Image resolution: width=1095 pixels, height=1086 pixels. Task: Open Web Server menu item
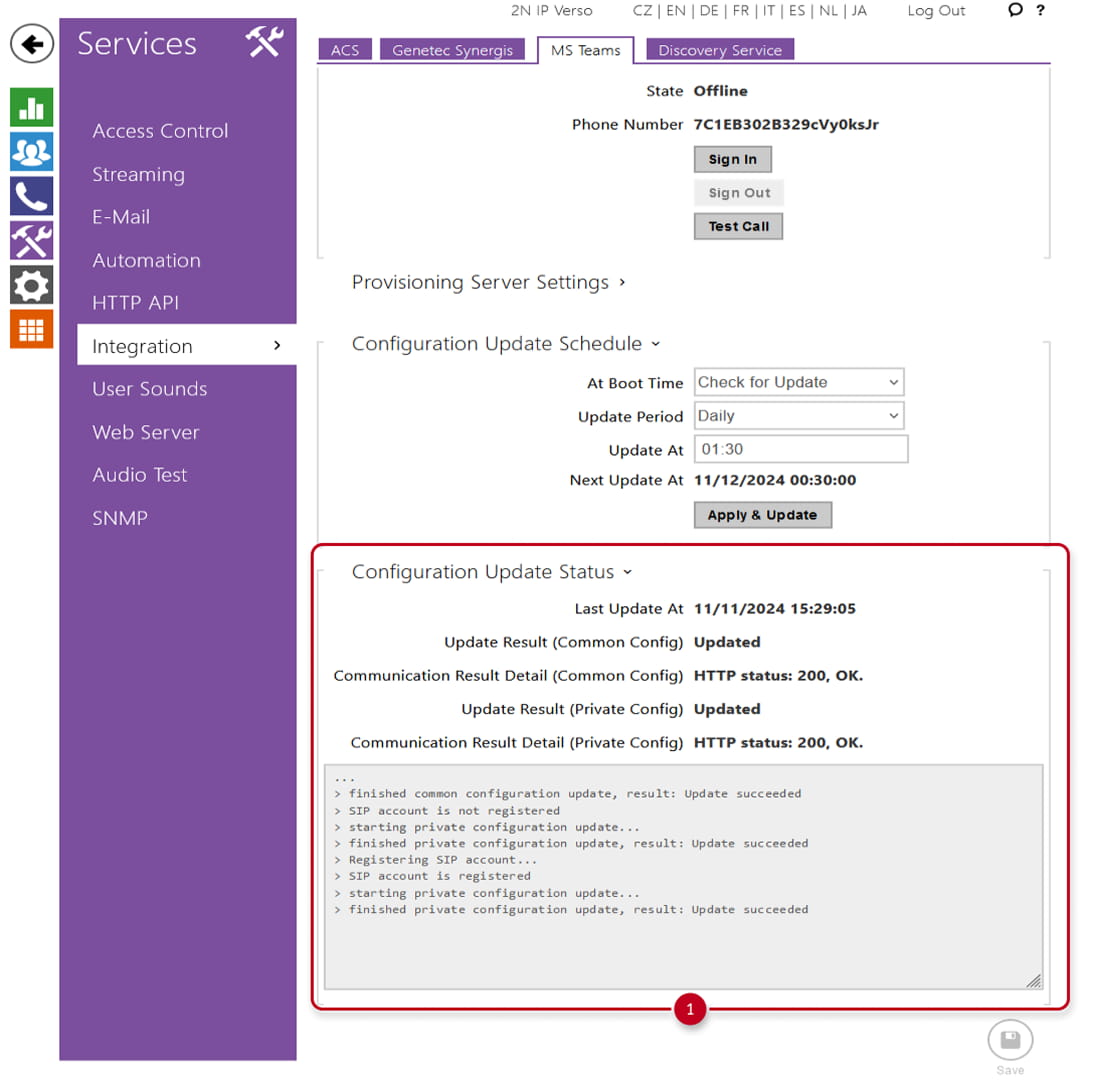145,432
